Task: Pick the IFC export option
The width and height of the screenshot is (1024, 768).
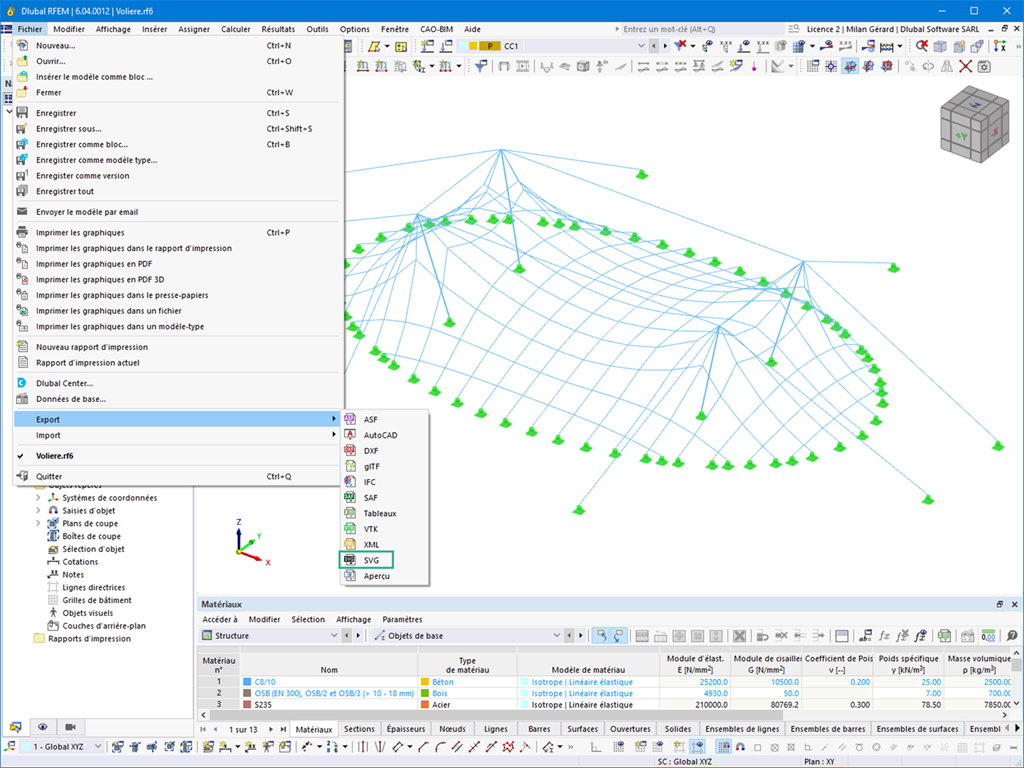Action: (385, 482)
